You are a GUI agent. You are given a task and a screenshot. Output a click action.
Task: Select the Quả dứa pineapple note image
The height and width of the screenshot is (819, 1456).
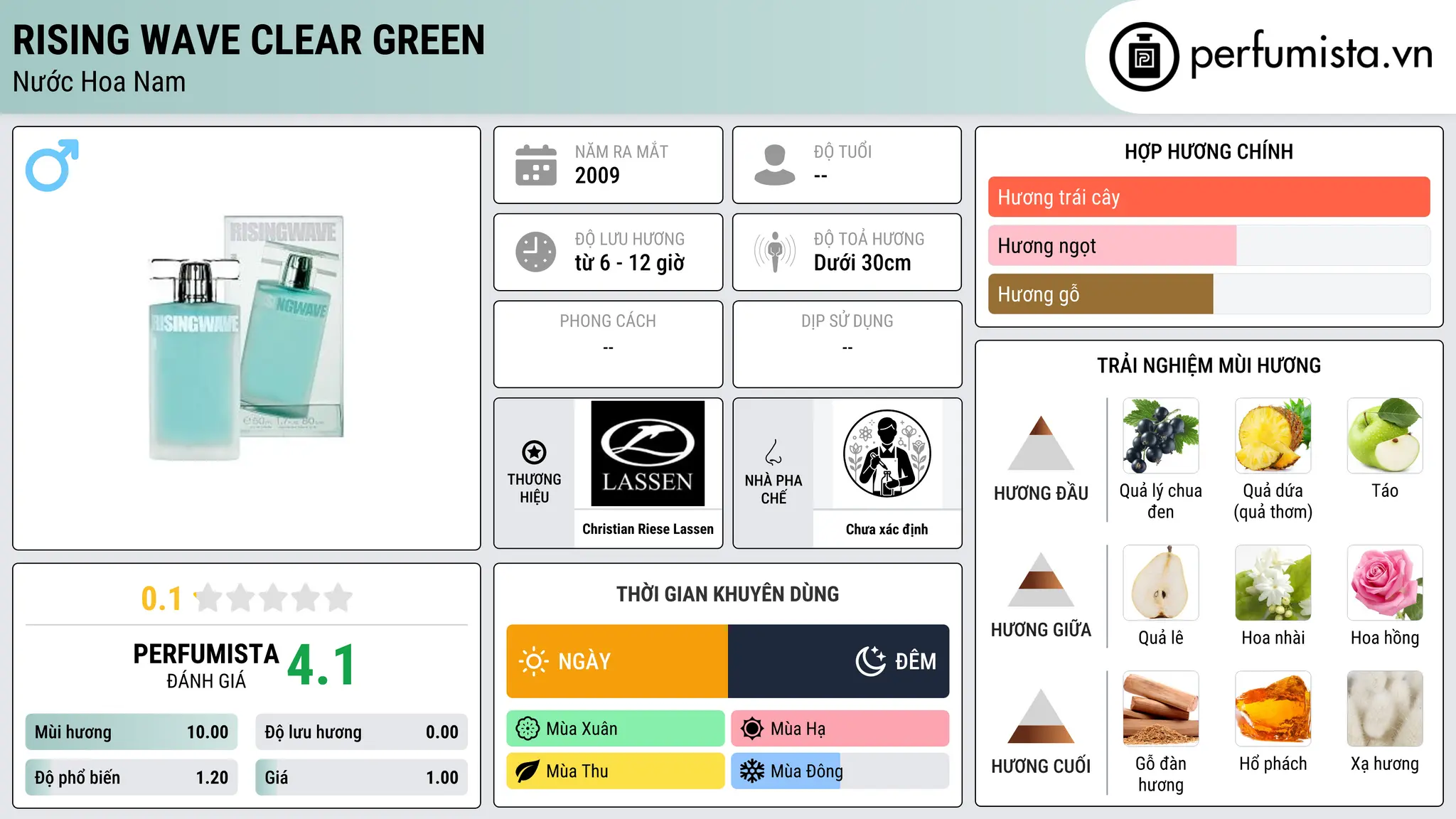click(x=1273, y=436)
